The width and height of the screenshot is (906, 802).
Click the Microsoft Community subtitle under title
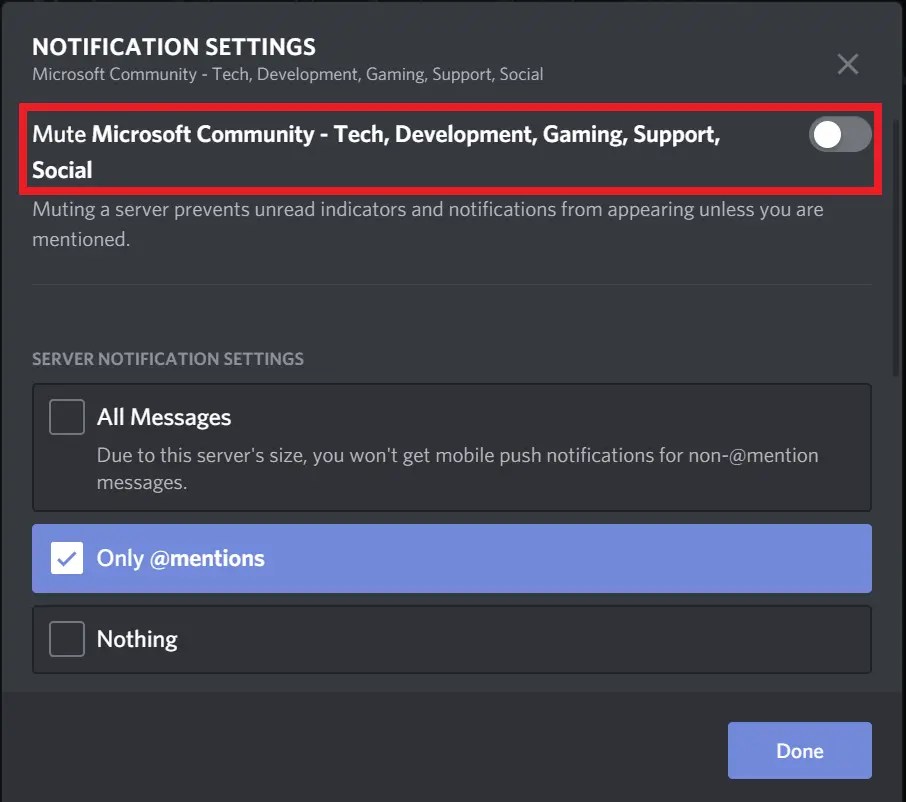click(x=288, y=74)
